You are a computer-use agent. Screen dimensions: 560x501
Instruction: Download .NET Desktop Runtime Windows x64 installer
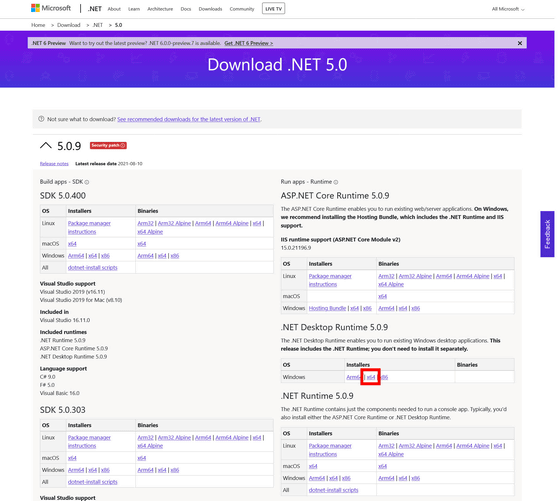371,377
